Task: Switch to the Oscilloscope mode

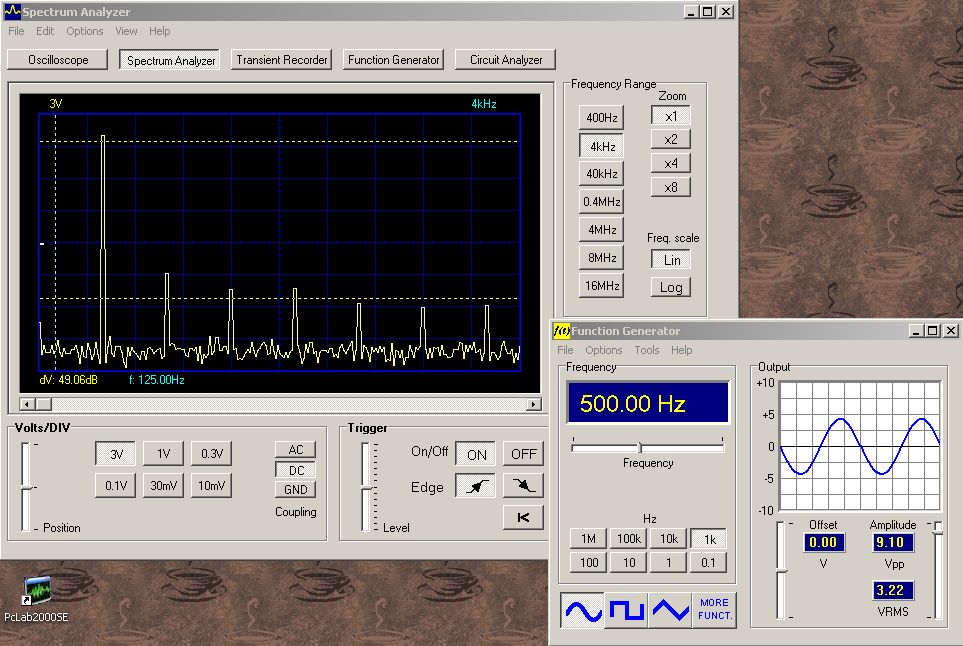Action: coord(58,60)
